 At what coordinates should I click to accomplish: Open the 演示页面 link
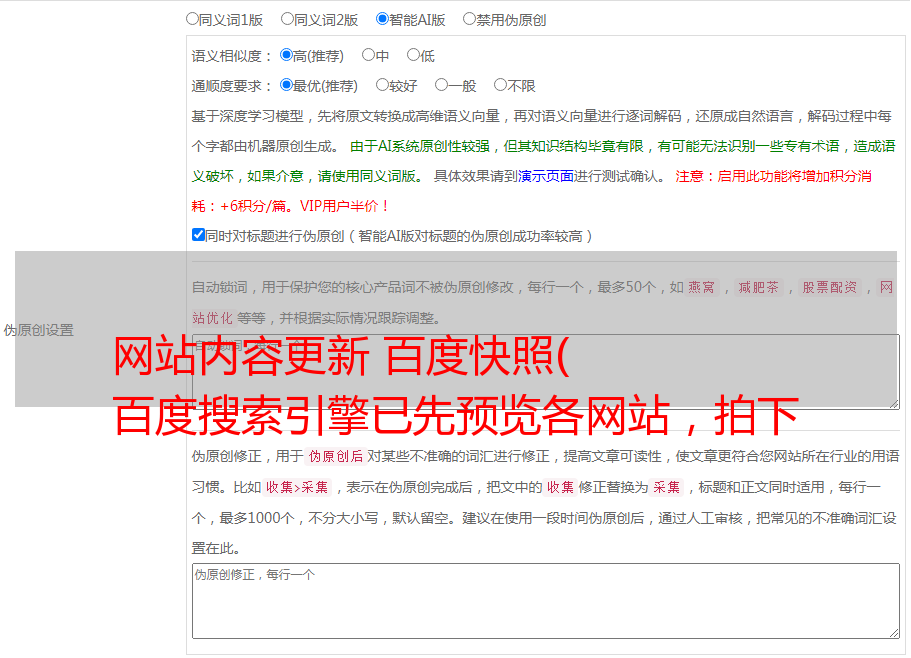pyautogui.click(x=545, y=176)
